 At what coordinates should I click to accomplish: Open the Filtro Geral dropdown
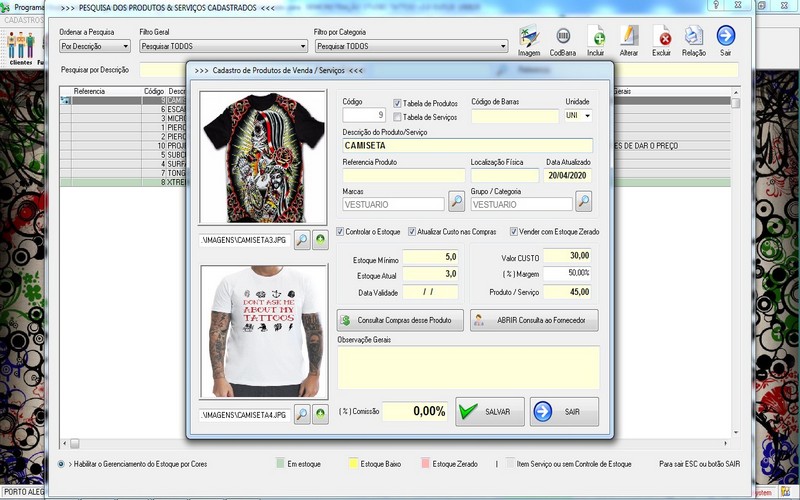(x=223, y=46)
